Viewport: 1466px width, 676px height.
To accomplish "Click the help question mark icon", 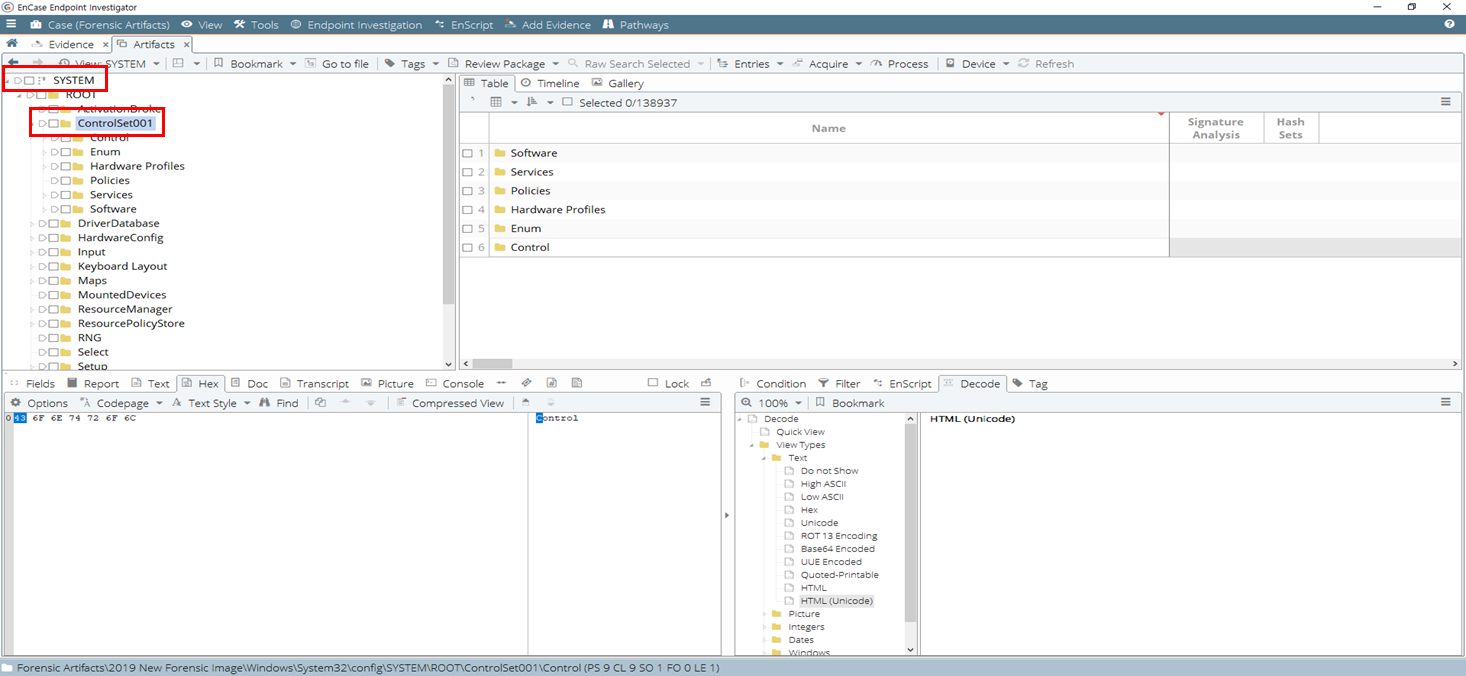I will [1450, 24].
